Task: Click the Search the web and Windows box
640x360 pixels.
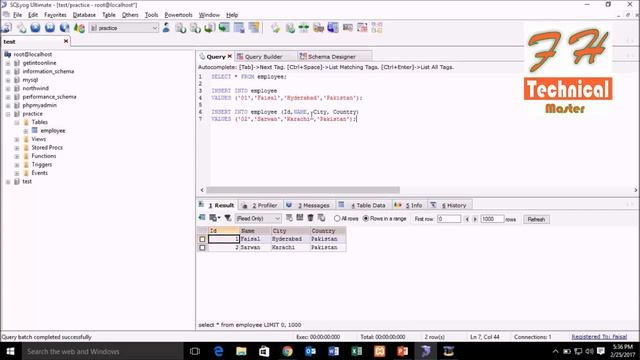Action: 102,351
